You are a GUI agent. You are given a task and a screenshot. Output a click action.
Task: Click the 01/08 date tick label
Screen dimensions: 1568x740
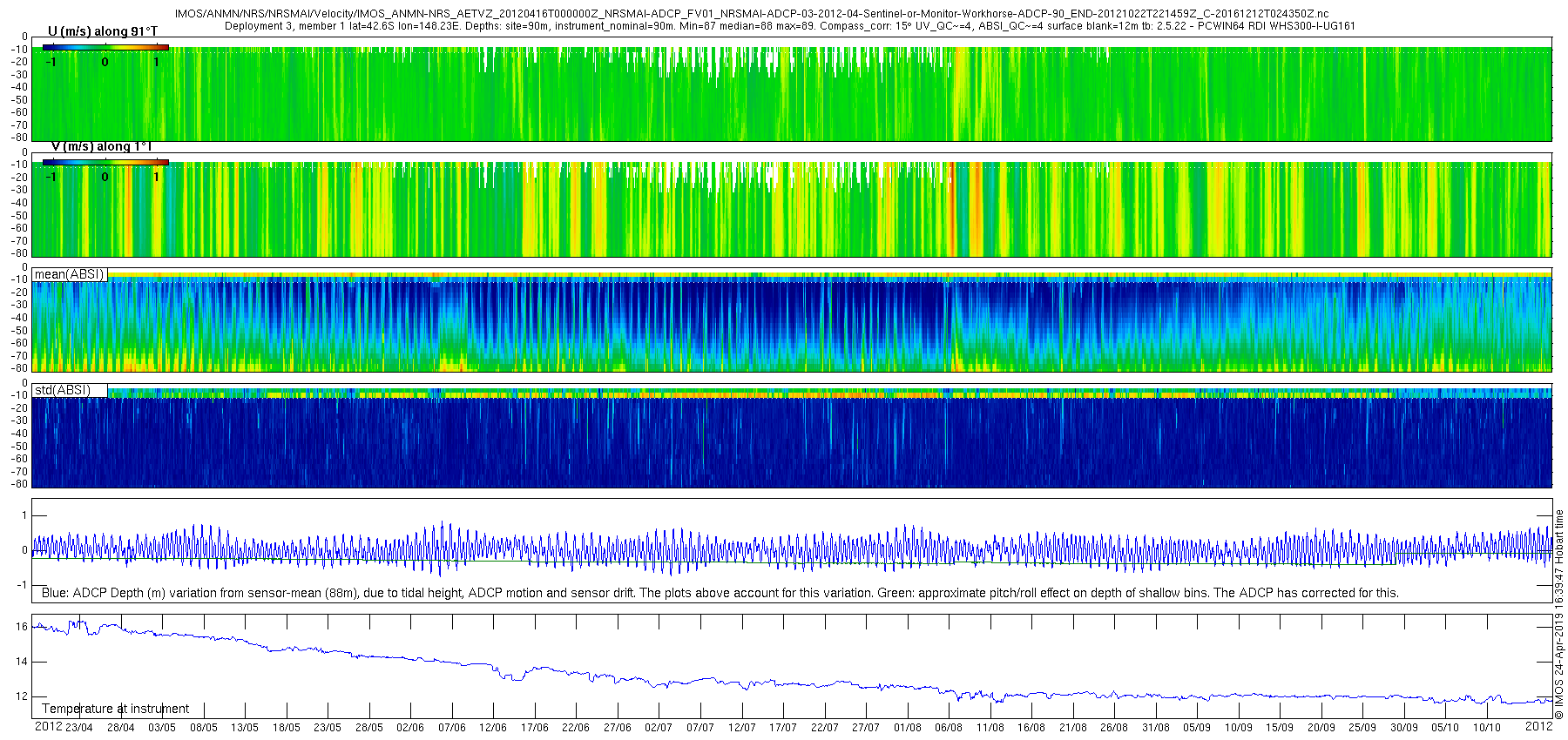pyautogui.click(x=907, y=728)
